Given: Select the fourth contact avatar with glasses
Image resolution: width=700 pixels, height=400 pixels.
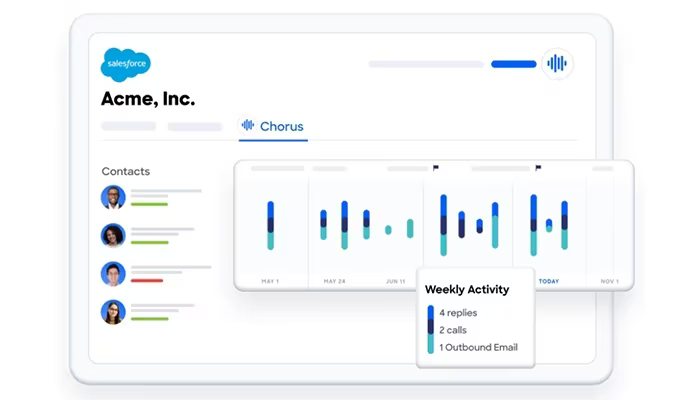Looking at the screenshot, I should click(113, 312).
